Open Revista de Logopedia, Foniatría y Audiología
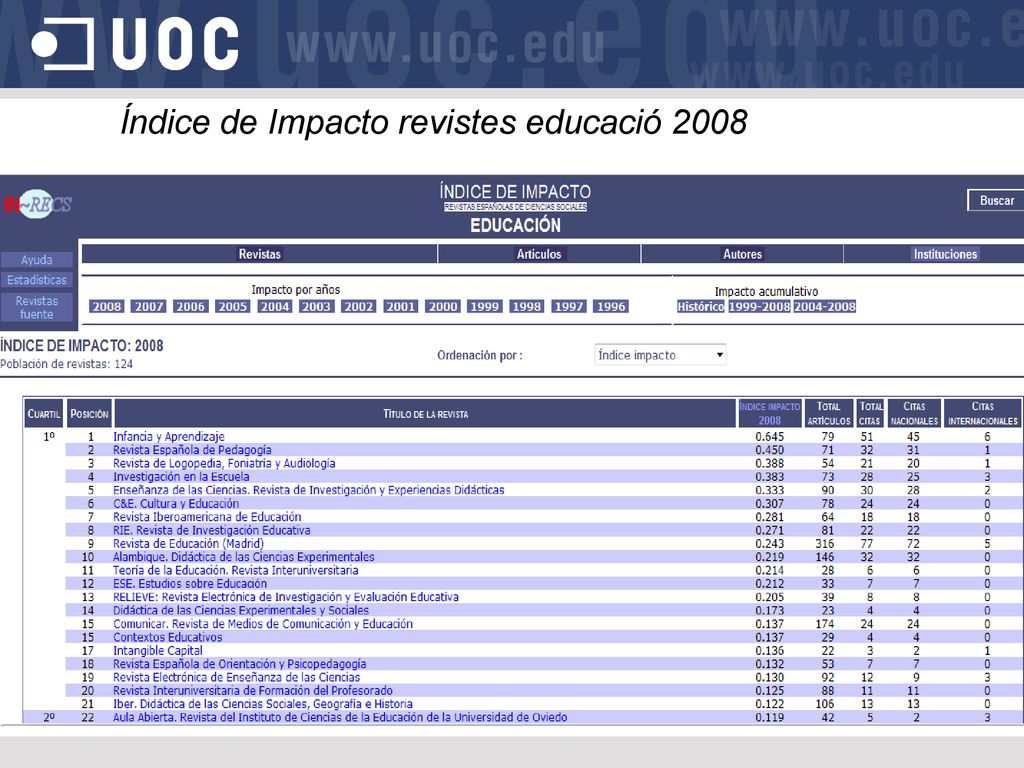The height and width of the screenshot is (768, 1024). [224, 463]
